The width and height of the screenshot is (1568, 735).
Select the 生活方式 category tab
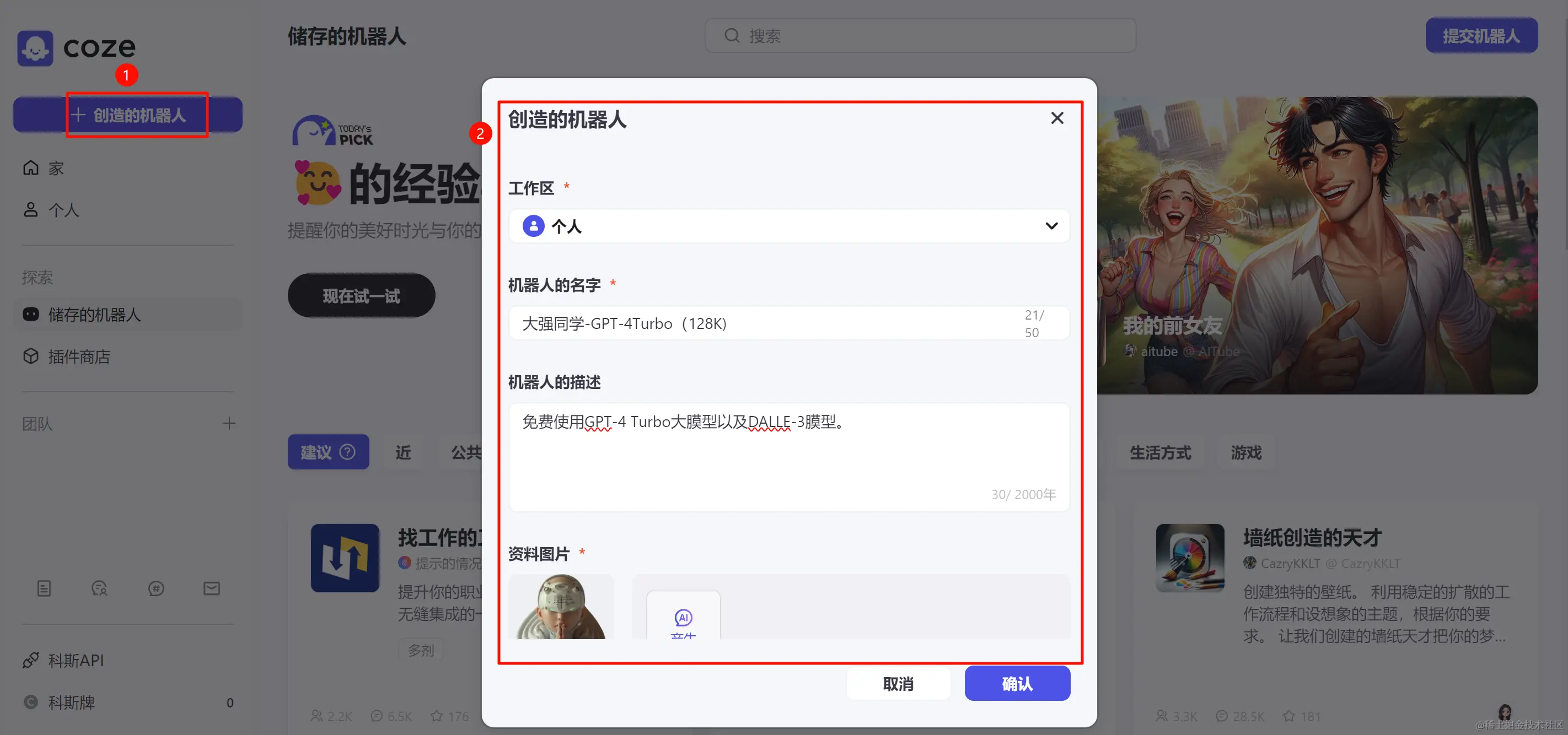point(1159,453)
